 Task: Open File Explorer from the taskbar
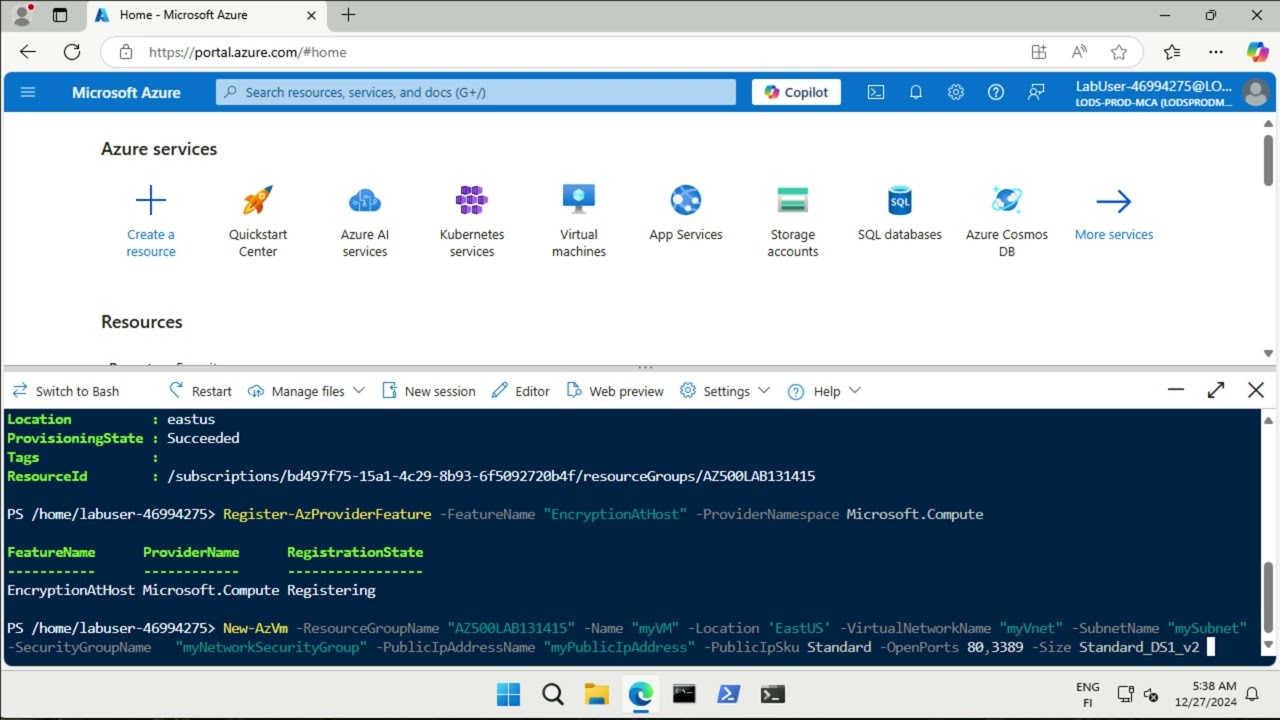[597, 694]
